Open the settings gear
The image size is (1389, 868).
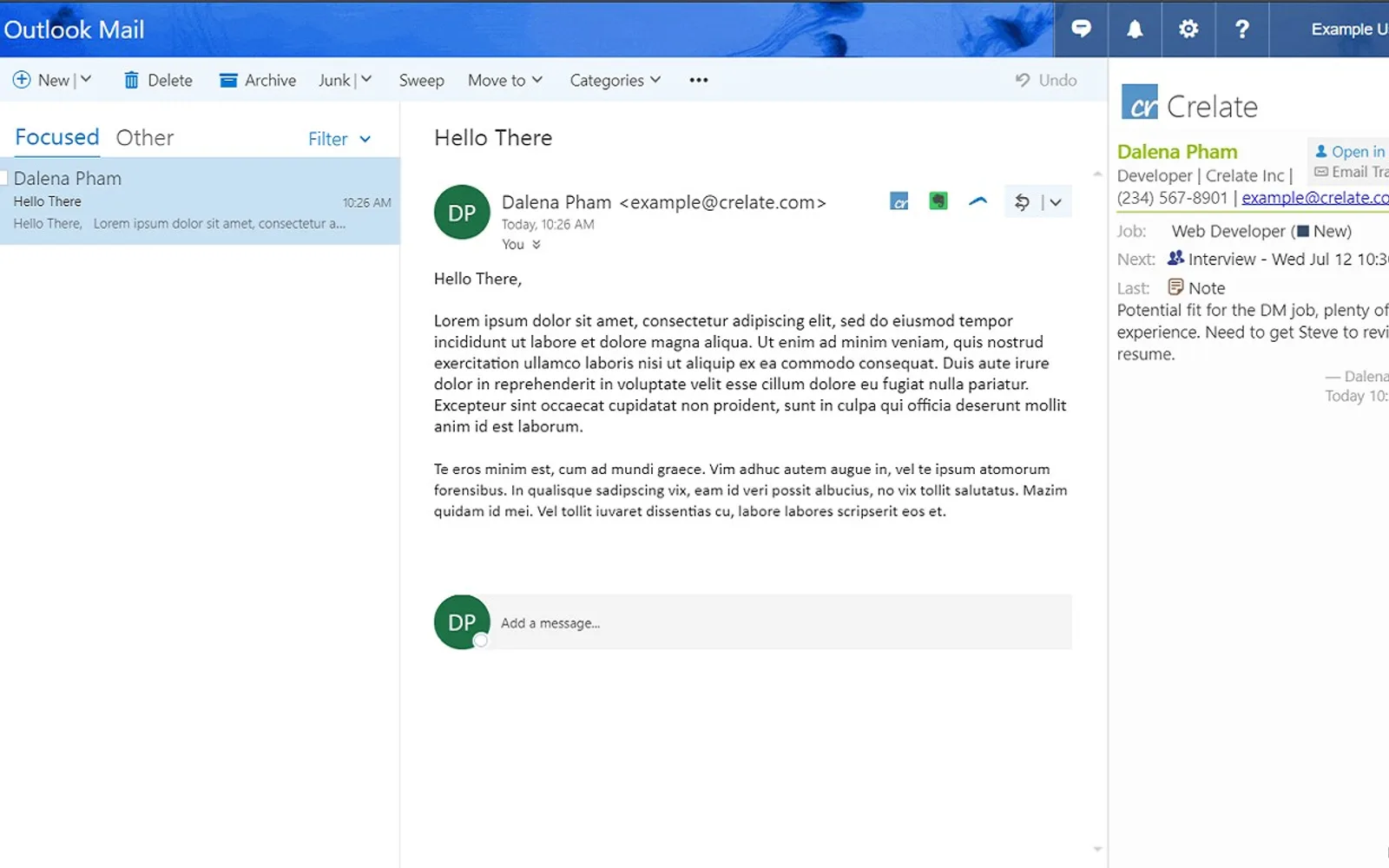(1188, 29)
